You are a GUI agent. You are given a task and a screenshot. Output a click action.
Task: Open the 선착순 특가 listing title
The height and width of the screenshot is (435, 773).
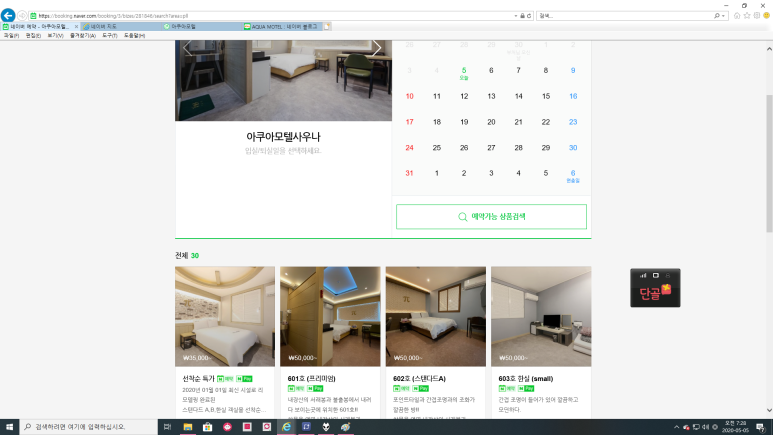(199, 379)
